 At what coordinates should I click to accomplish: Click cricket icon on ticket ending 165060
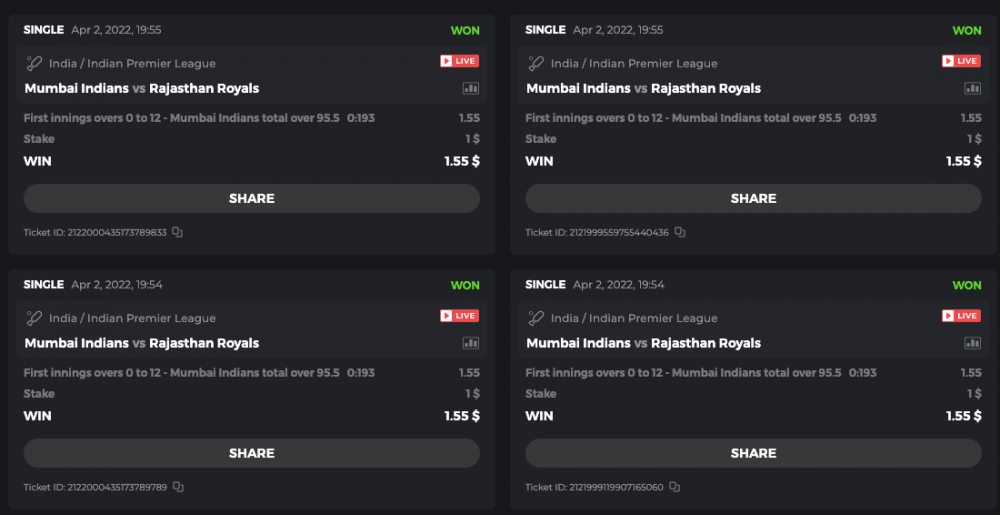point(536,318)
